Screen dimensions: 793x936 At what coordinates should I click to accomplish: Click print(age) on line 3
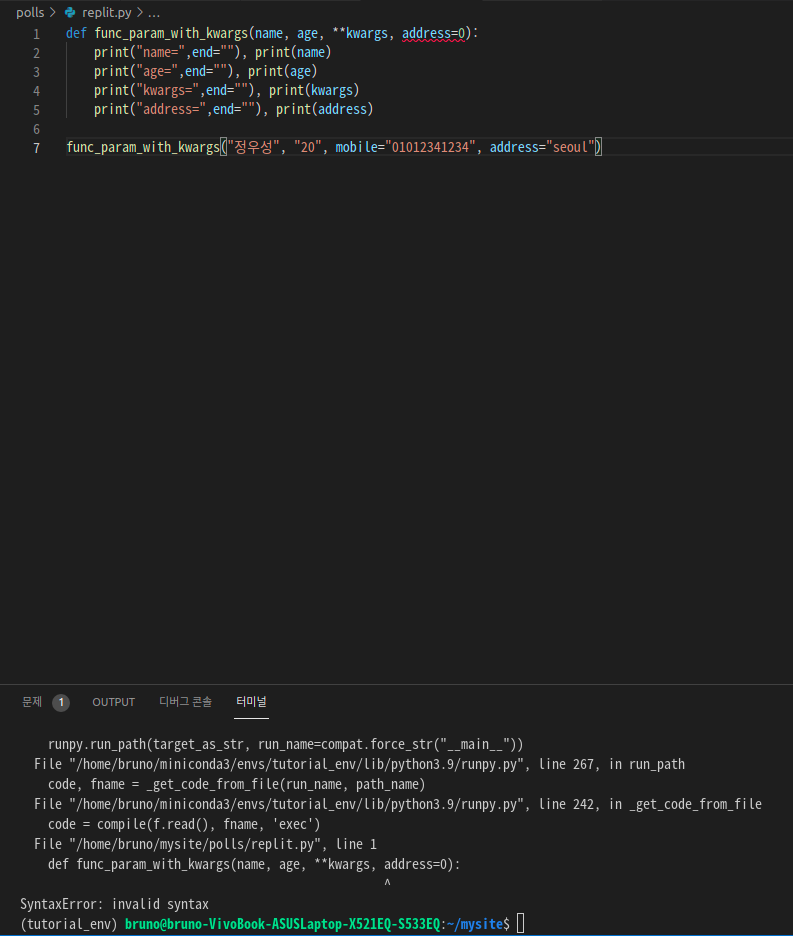tap(282, 72)
